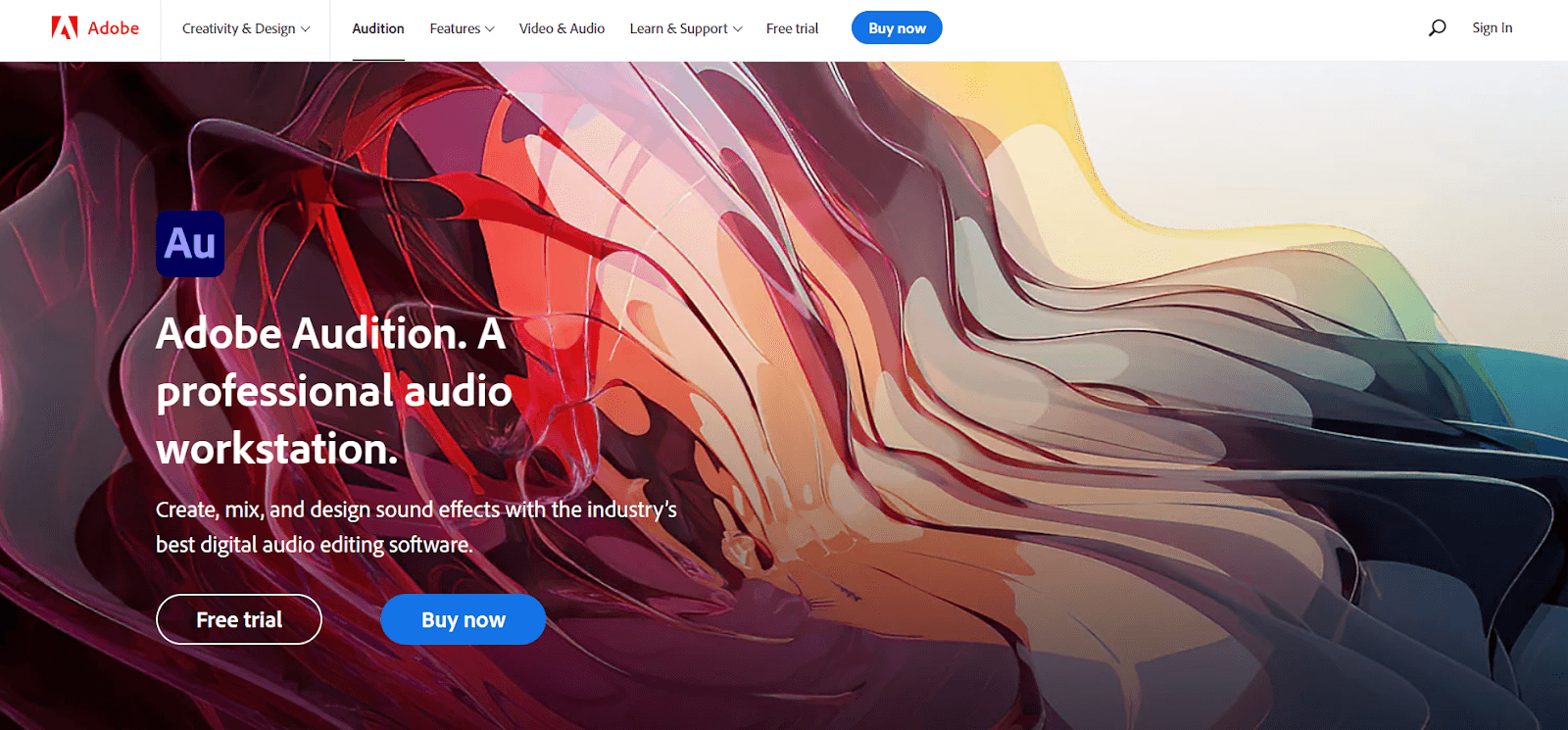The width and height of the screenshot is (1568, 730).
Task: Click the Adobe logo in the header
Action: (x=95, y=28)
